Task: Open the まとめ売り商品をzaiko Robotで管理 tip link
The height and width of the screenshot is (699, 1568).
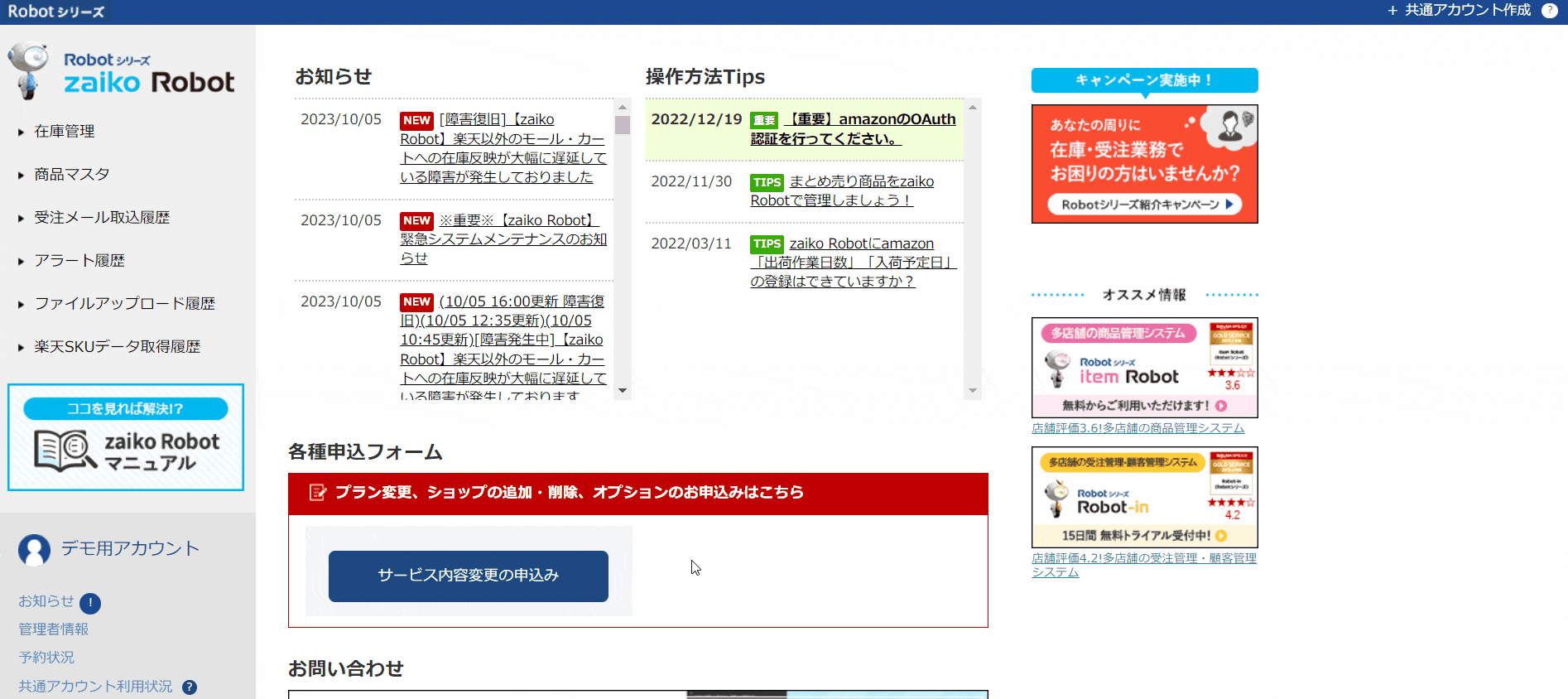Action: coord(842,190)
